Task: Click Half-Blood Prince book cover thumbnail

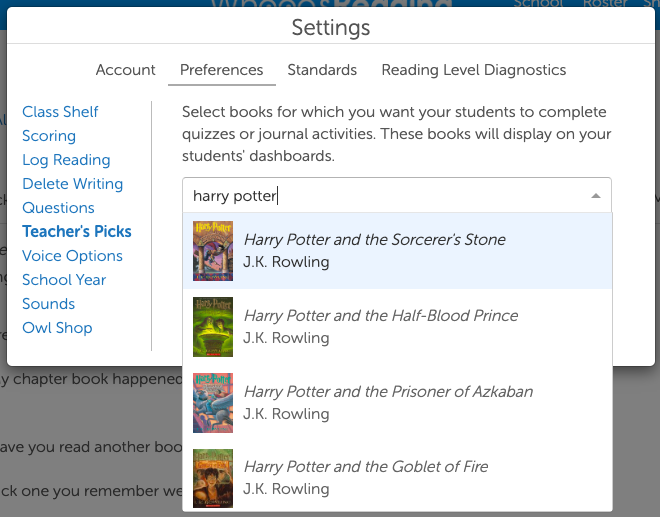Action: tap(213, 327)
